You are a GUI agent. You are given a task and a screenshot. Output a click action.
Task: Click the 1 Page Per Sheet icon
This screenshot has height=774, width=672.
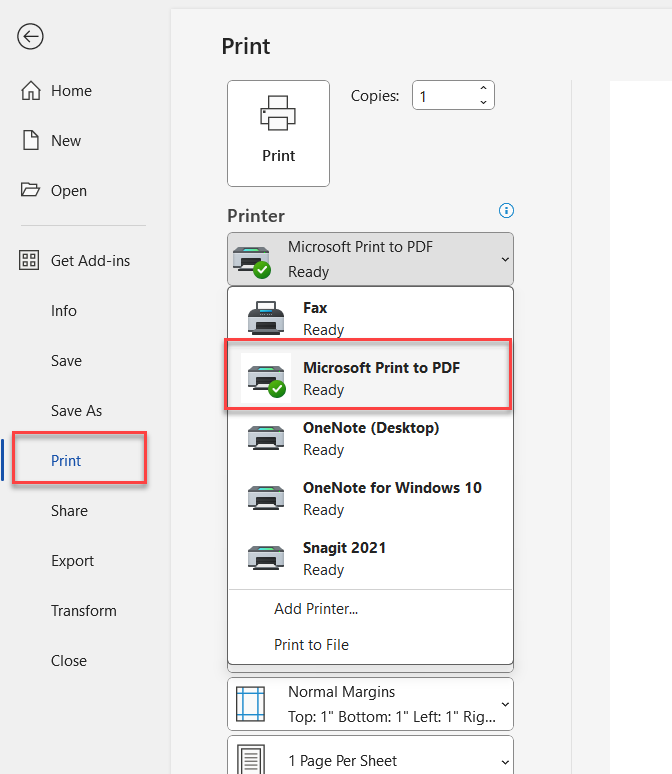click(x=251, y=759)
